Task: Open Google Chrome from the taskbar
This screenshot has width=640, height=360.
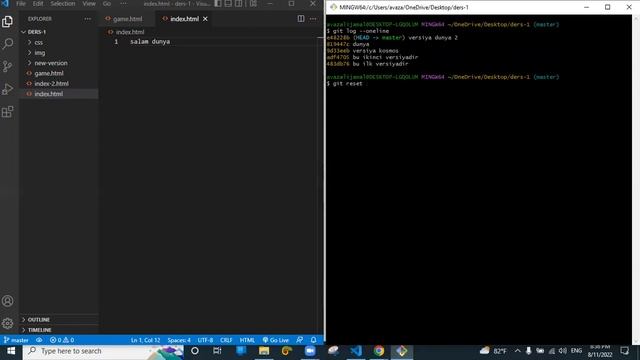Action: click(379, 351)
